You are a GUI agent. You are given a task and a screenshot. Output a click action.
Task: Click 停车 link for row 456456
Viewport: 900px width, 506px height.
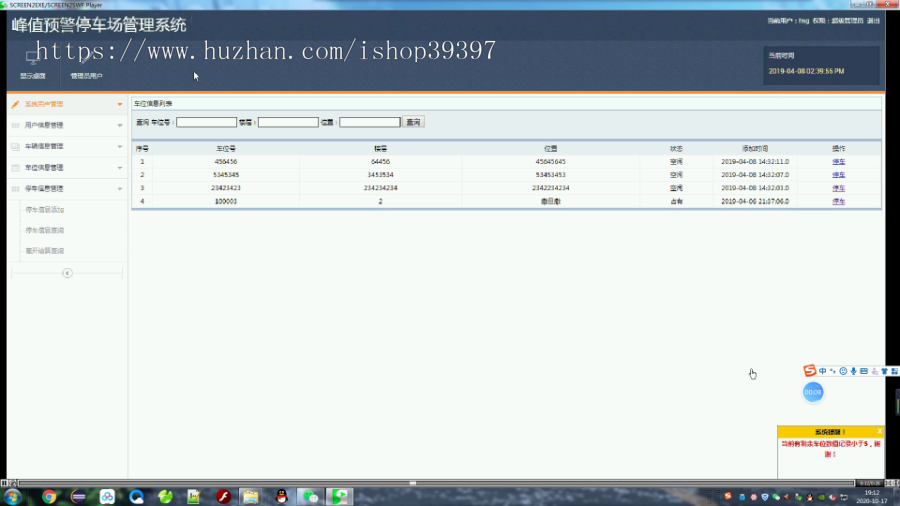coord(839,162)
